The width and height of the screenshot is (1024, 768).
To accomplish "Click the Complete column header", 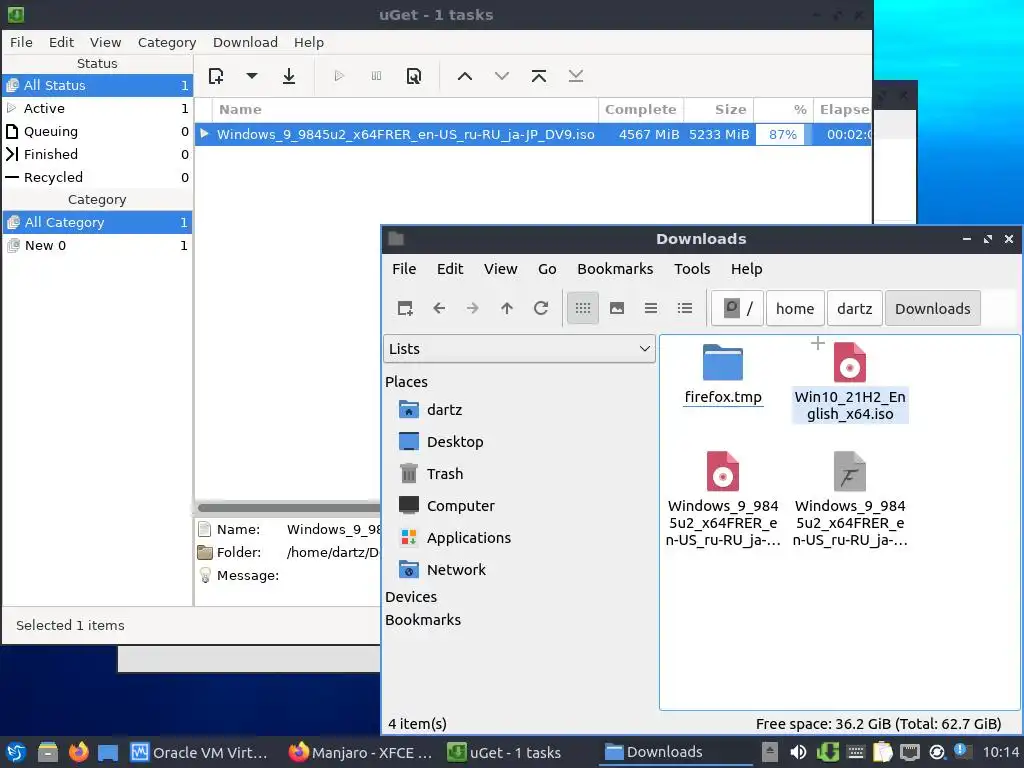I will pyautogui.click(x=641, y=110).
